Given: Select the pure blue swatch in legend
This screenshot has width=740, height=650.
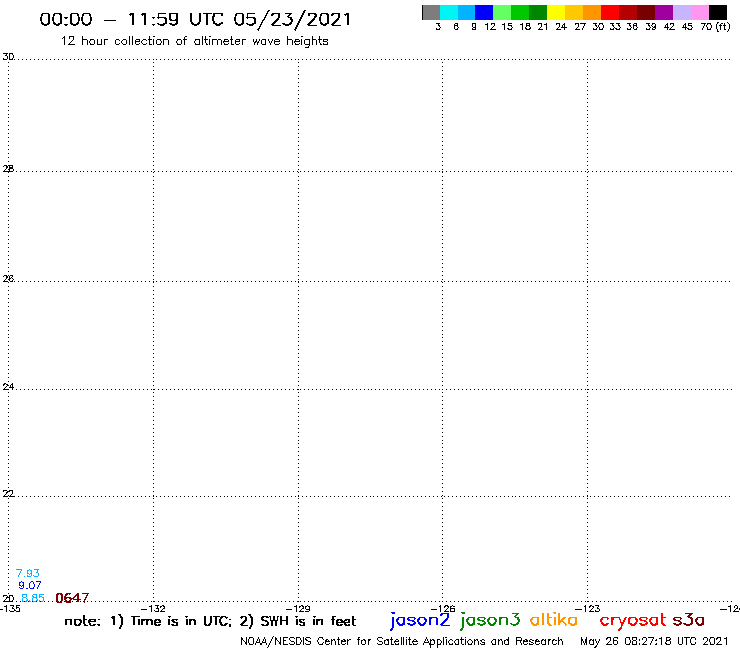Looking at the screenshot, I should click(x=484, y=12).
